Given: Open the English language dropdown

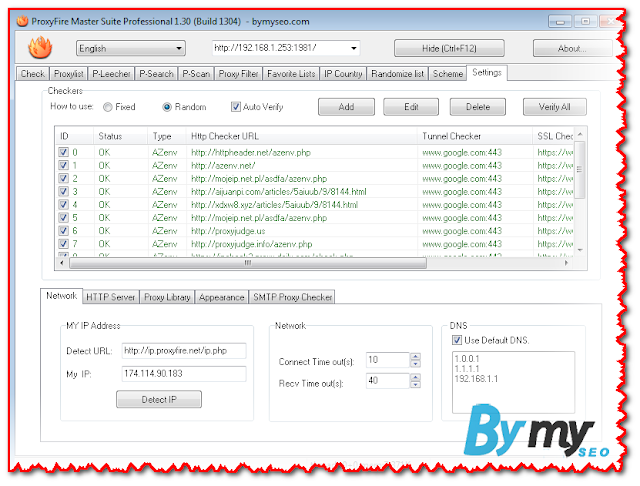Looking at the screenshot, I should tap(131, 48).
